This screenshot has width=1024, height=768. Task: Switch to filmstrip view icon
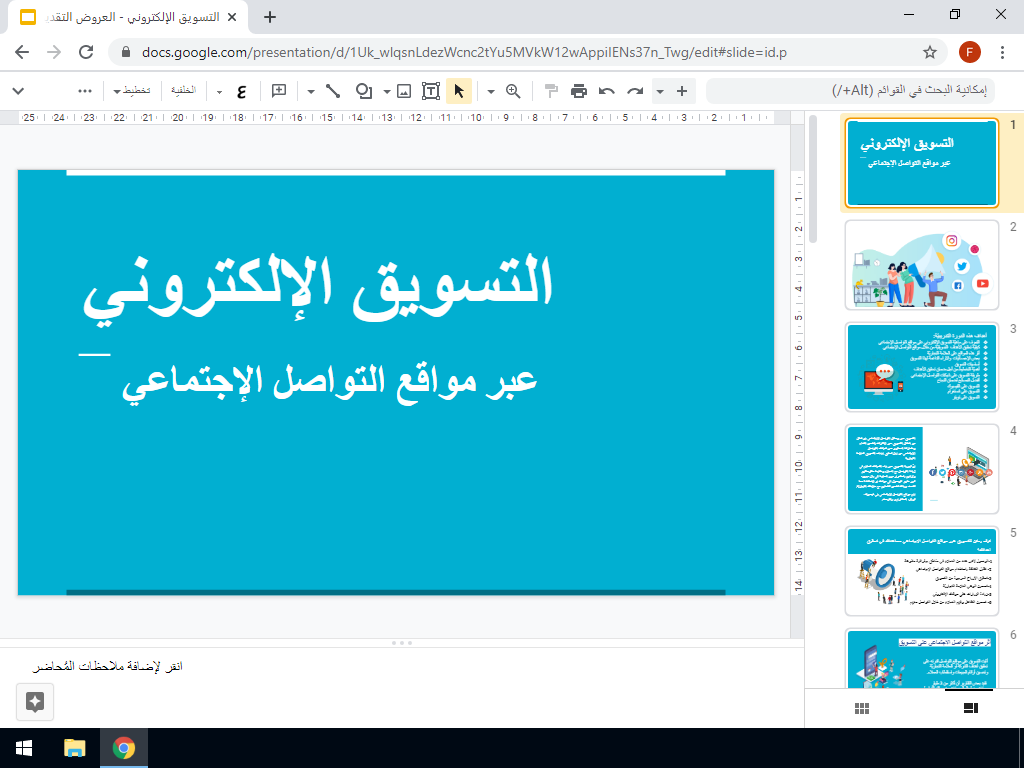(x=970, y=709)
